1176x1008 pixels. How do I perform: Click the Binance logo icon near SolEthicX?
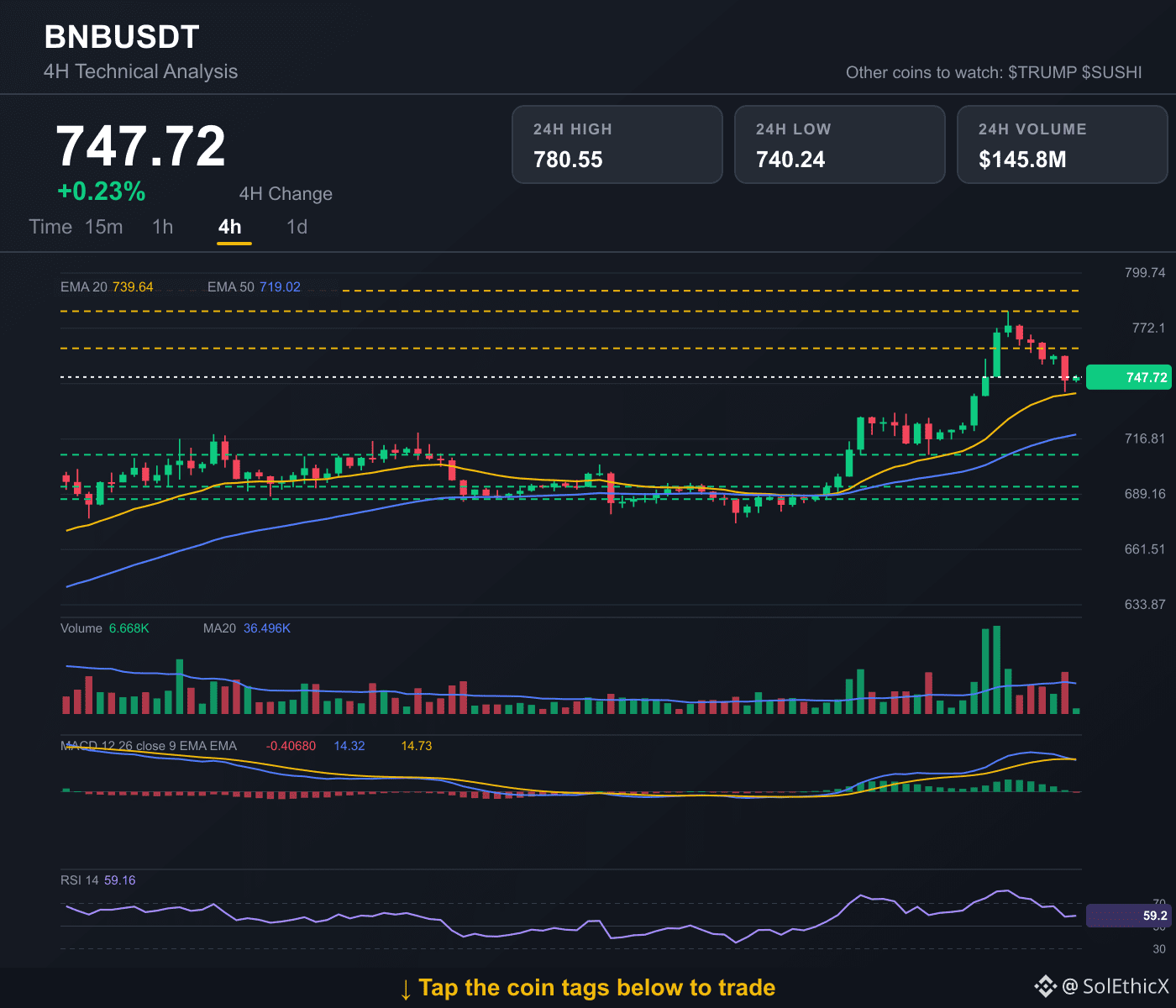click(1045, 986)
